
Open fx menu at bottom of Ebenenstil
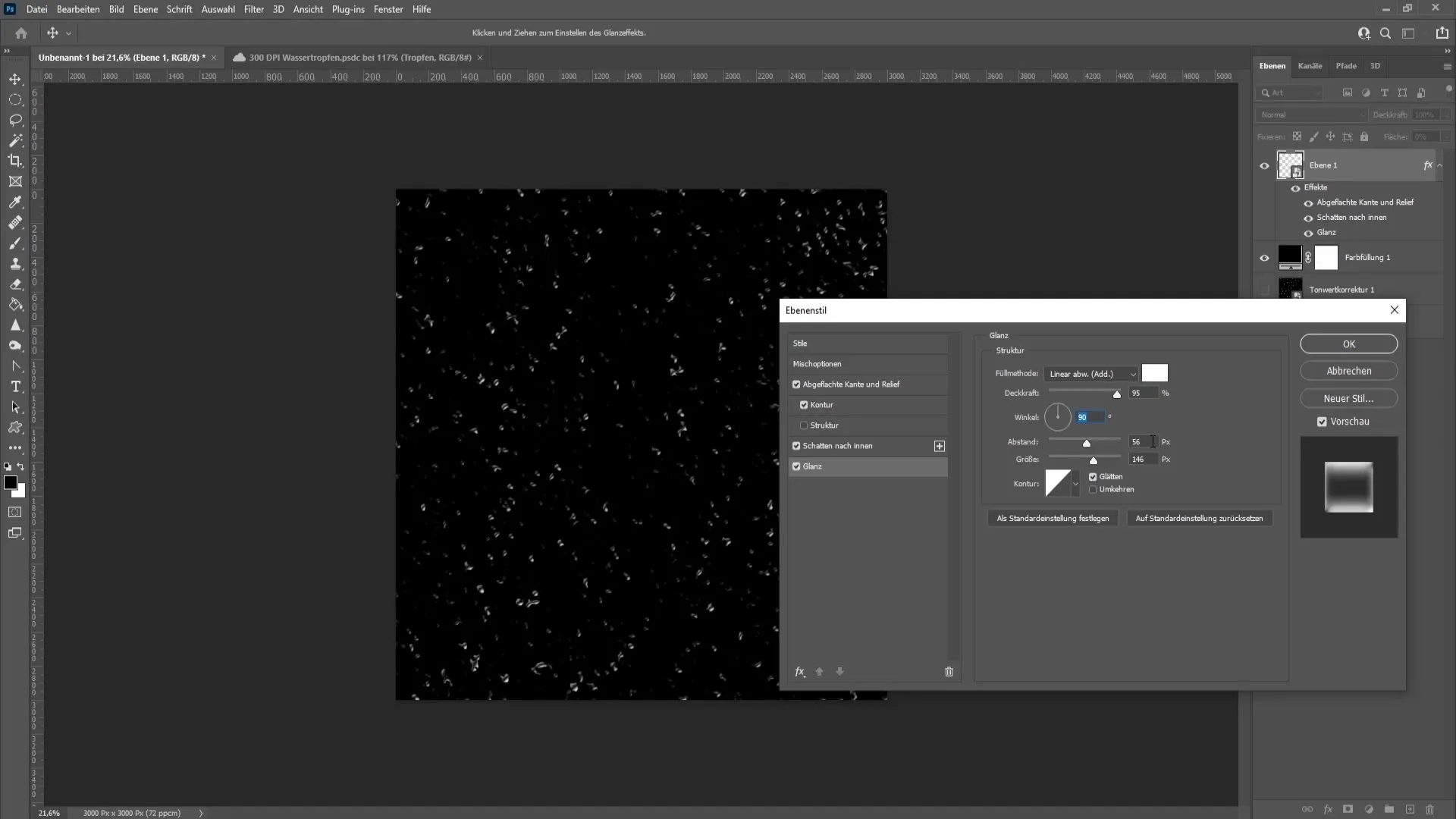799,672
